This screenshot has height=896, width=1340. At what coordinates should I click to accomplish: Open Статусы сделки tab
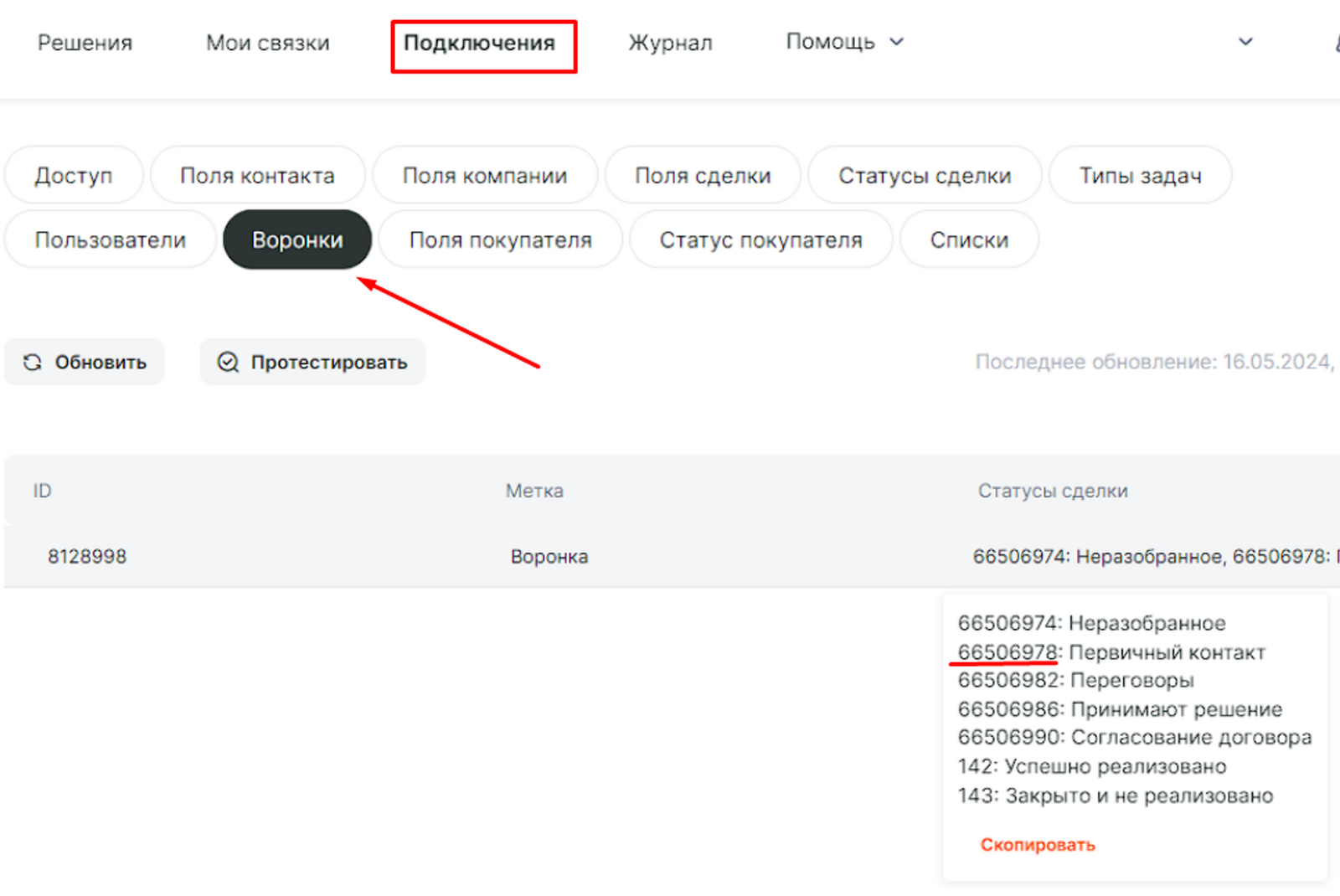925,175
